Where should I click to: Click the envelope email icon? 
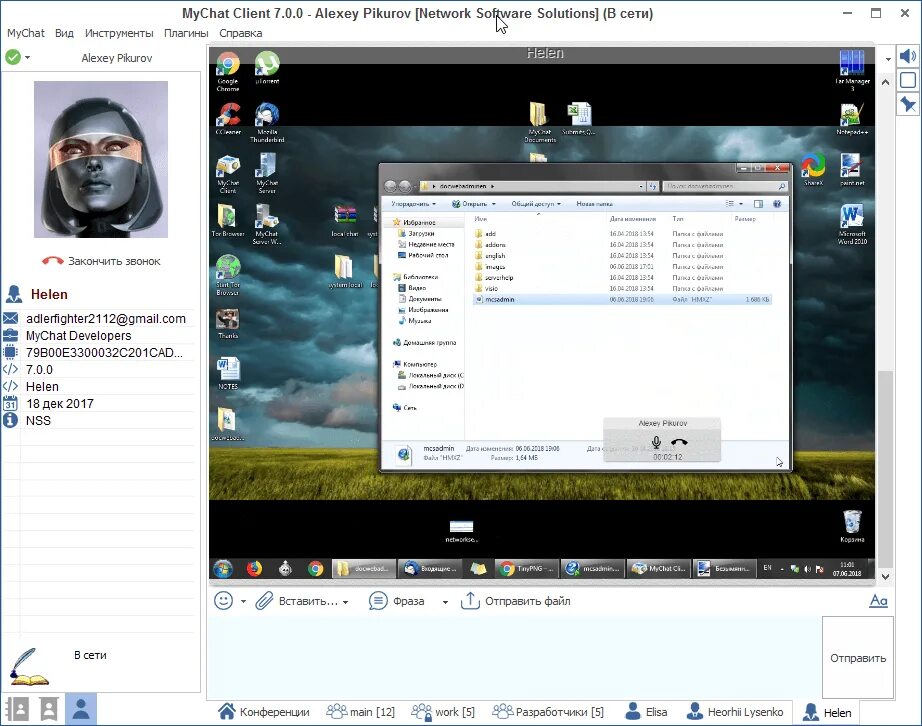click(x=11, y=319)
